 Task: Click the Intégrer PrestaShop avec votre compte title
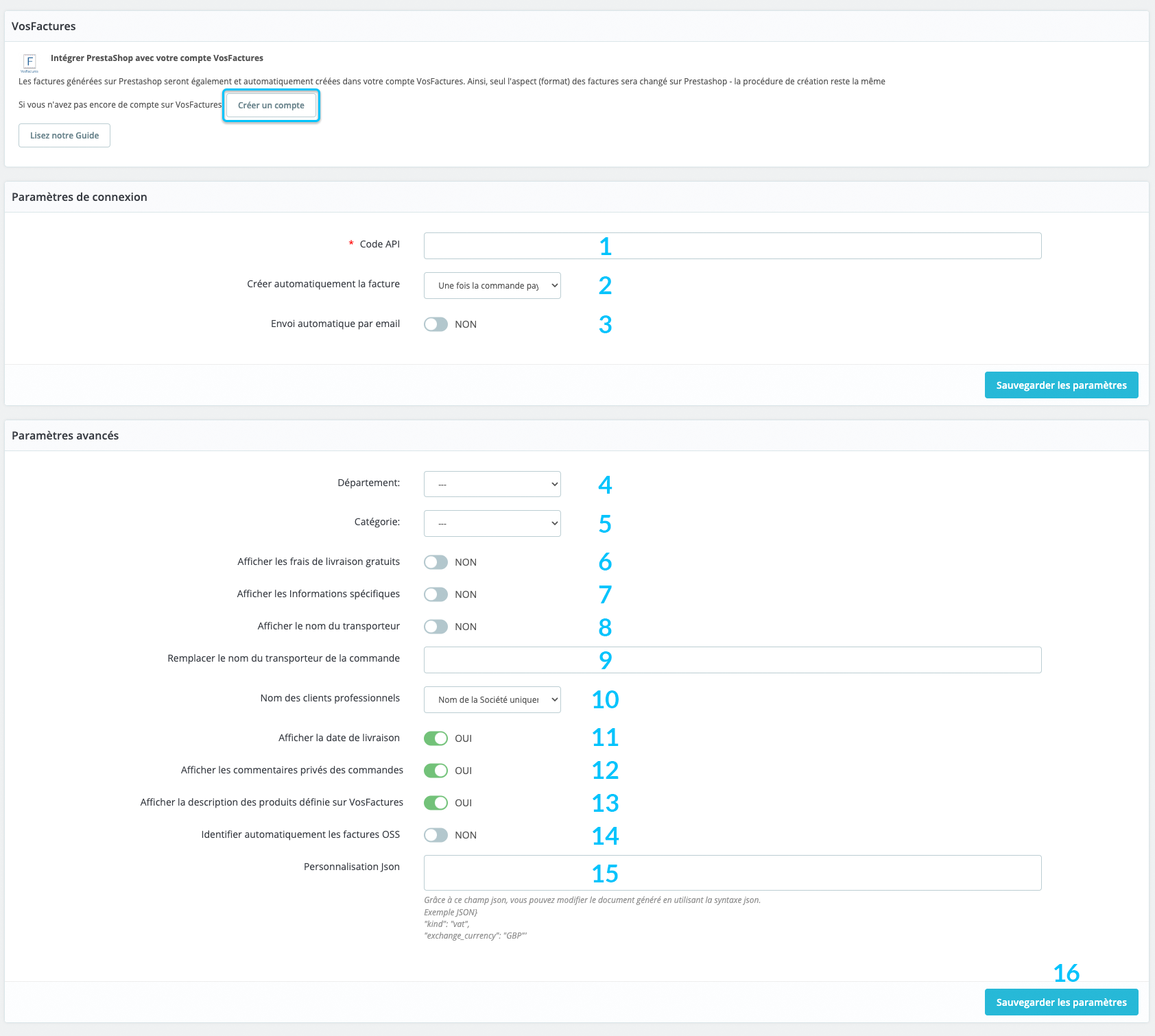coord(157,58)
